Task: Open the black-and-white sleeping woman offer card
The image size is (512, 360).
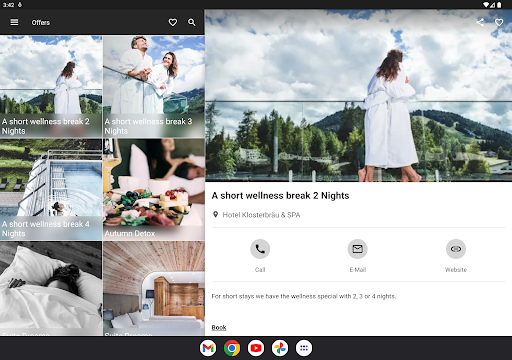Action: tap(51, 288)
